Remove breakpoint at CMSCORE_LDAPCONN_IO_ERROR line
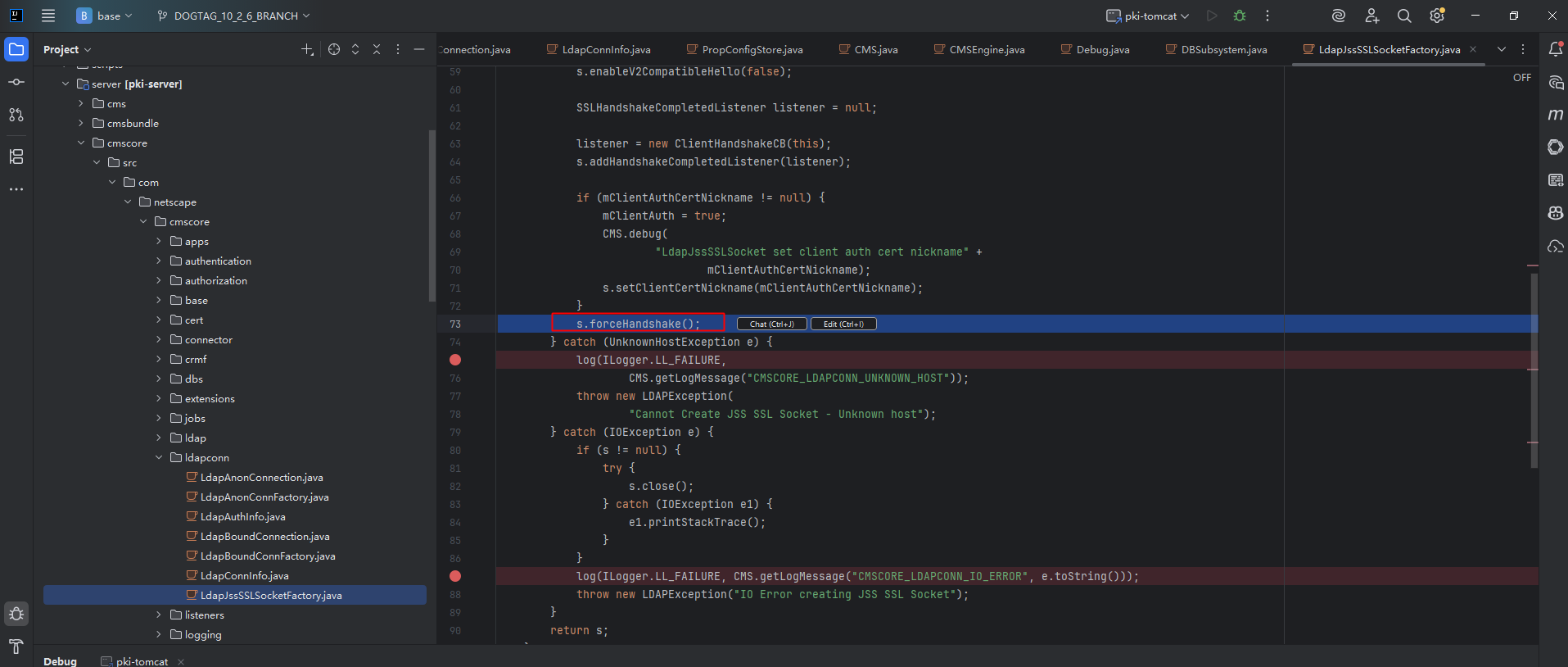The height and width of the screenshot is (667, 1568). (455, 576)
